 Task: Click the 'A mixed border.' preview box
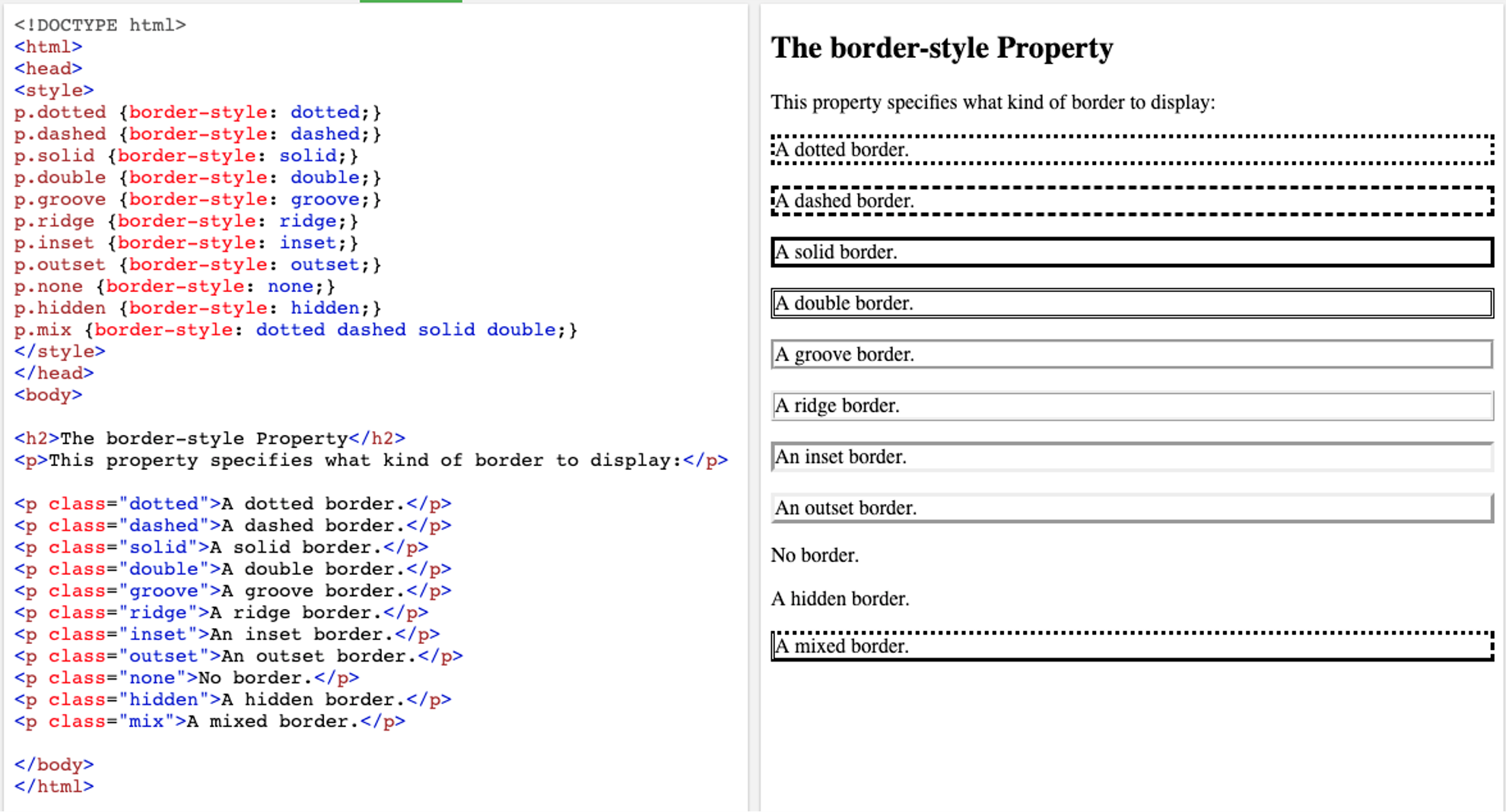click(1133, 646)
